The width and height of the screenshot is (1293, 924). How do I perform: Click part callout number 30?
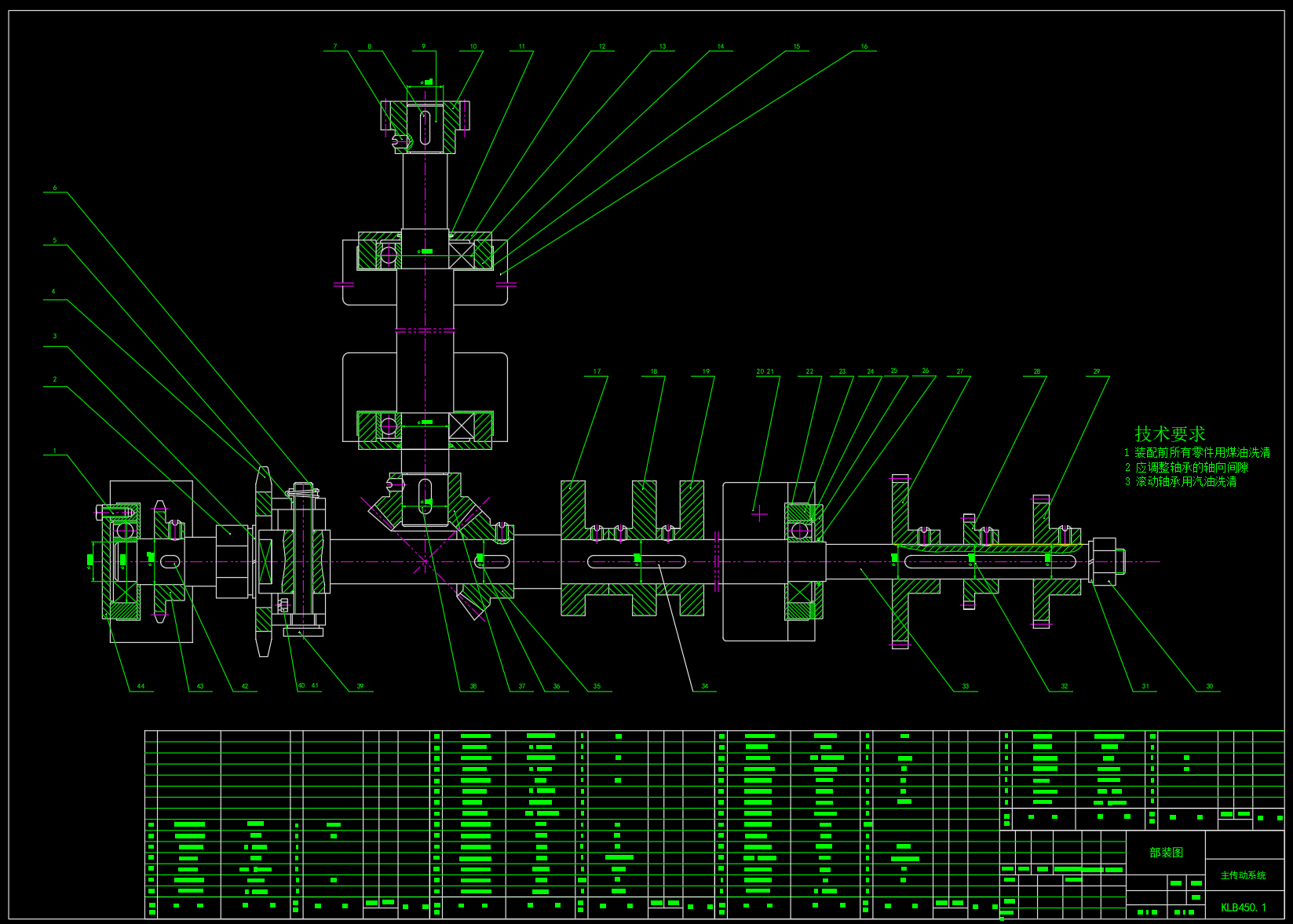1209,686
